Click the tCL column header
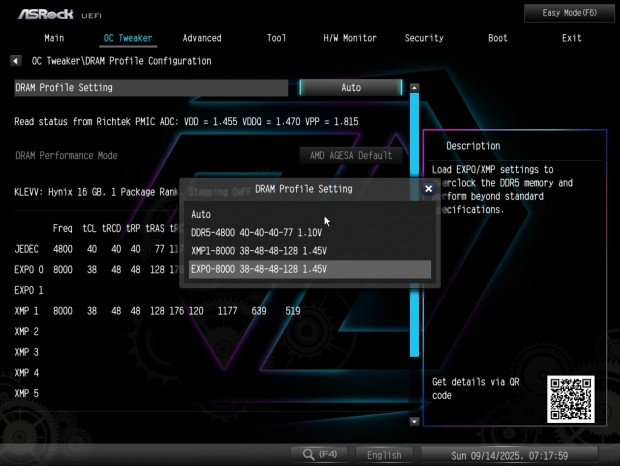Image resolution: width=620 pixels, height=466 pixels. pos(89,228)
